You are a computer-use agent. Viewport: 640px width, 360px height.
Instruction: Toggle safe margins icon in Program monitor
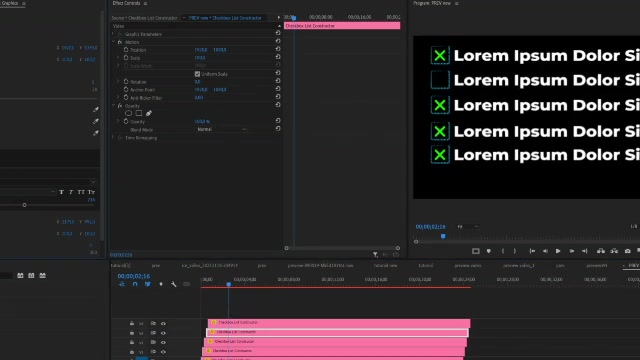(476, 251)
